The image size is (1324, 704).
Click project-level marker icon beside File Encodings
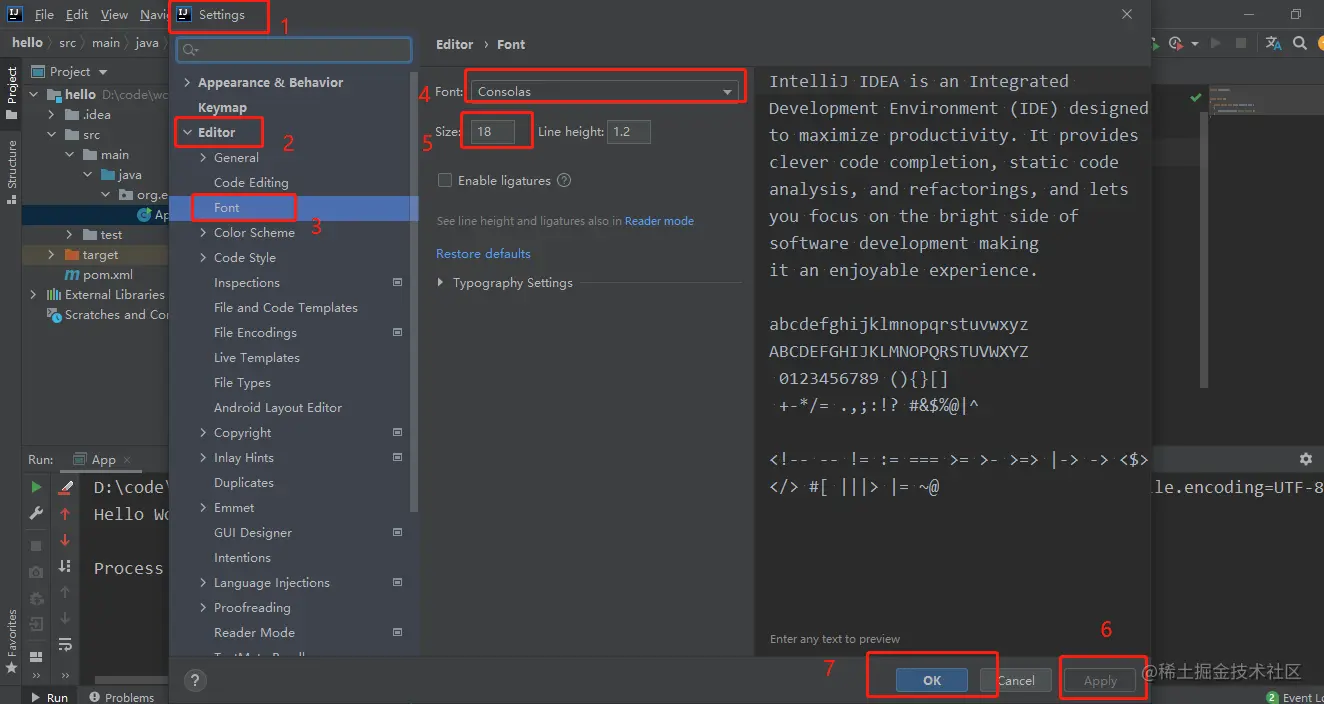tap(397, 333)
